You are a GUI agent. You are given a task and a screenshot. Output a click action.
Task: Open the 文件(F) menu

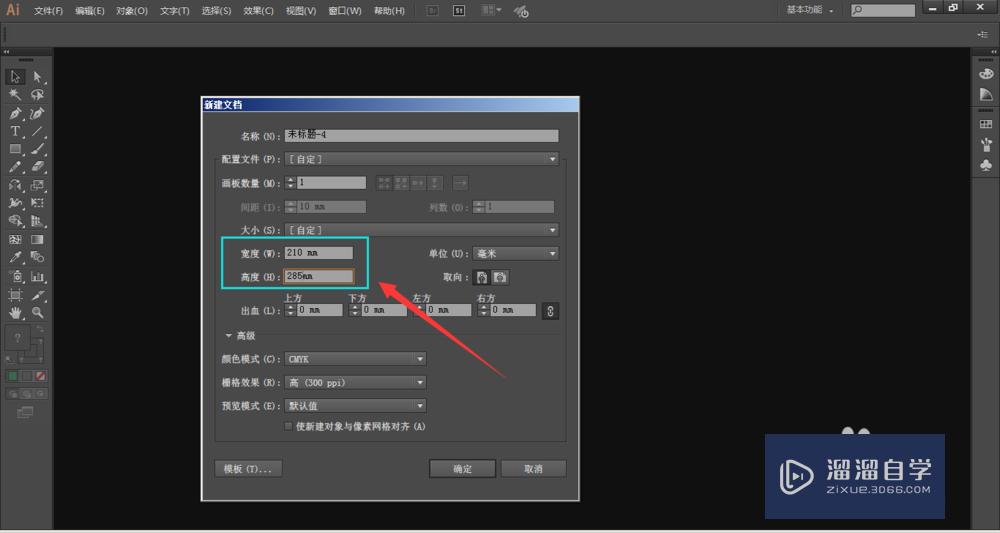[x=48, y=11]
